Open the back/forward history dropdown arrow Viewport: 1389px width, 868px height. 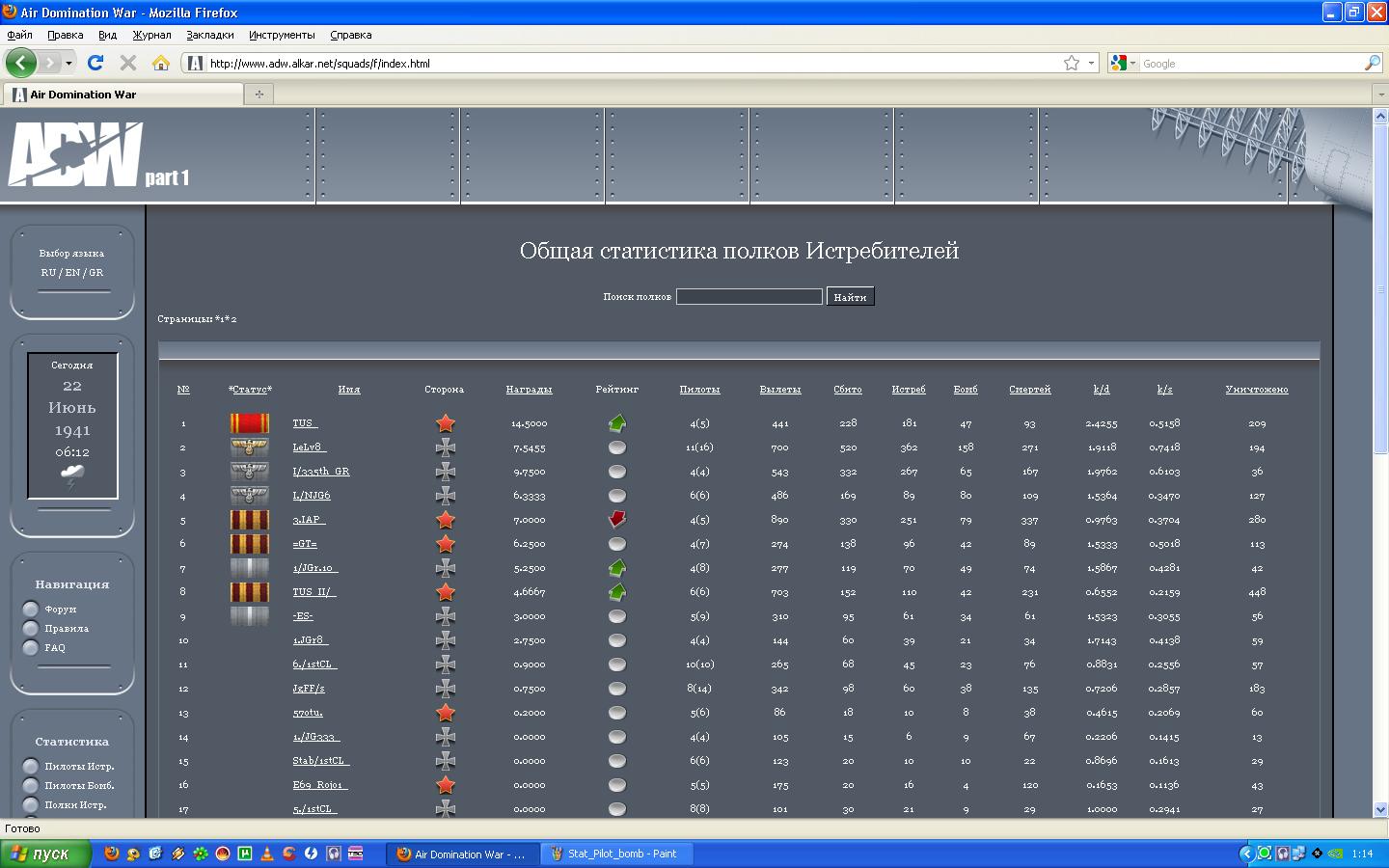pos(68,63)
